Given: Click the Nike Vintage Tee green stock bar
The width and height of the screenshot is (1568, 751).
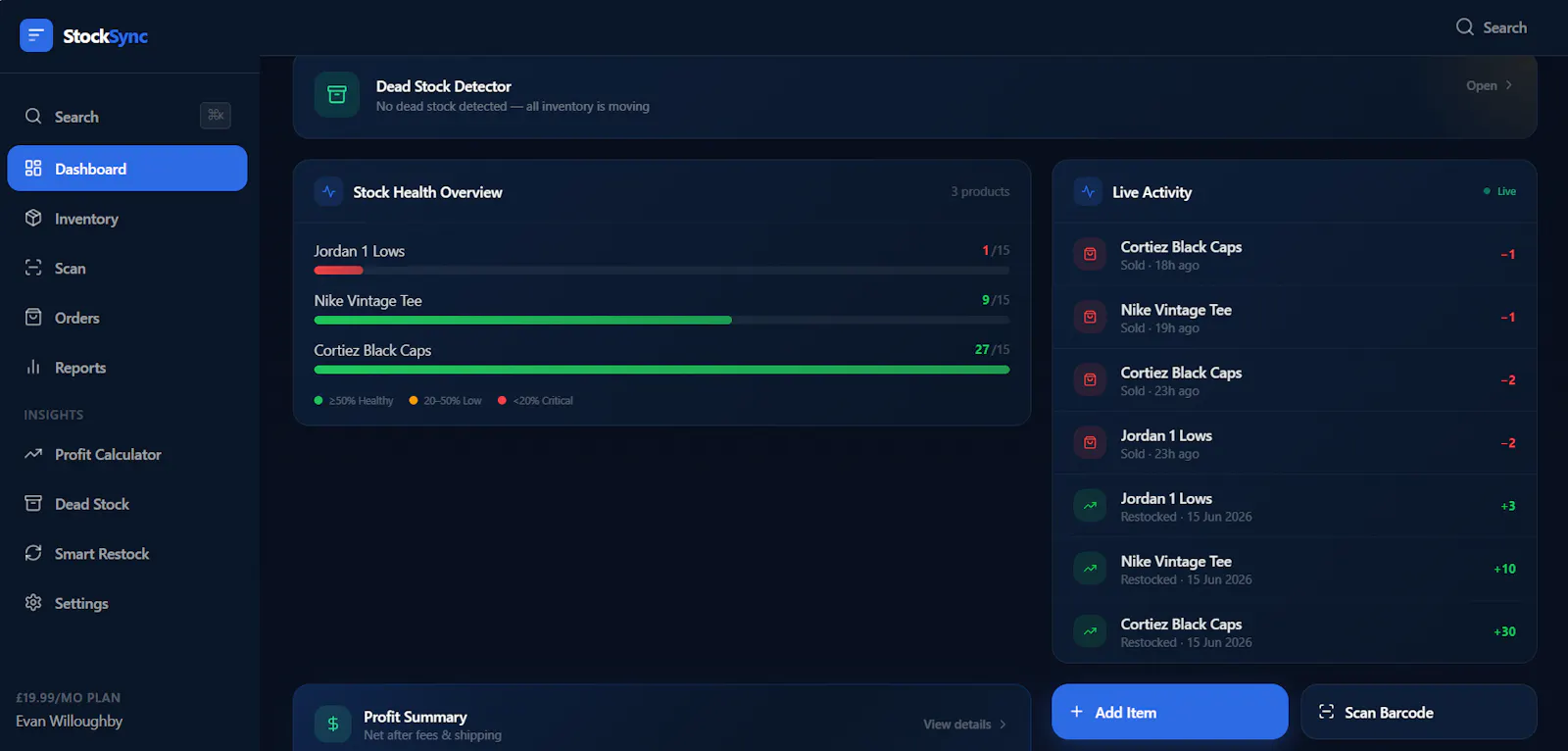Looking at the screenshot, I should pyautogui.click(x=522, y=320).
